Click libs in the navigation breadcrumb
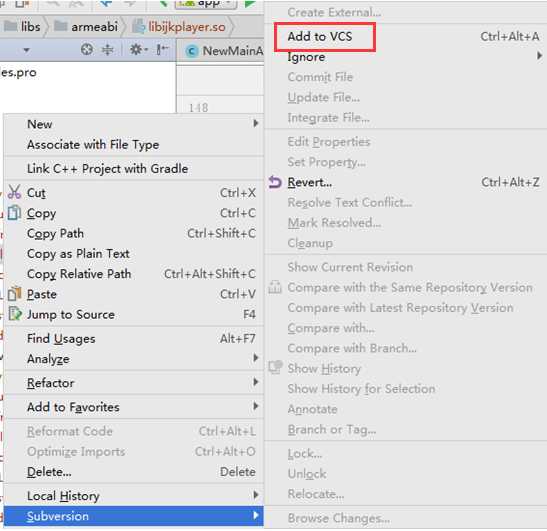This screenshot has height=531, width=547. (x=30, y=27)
